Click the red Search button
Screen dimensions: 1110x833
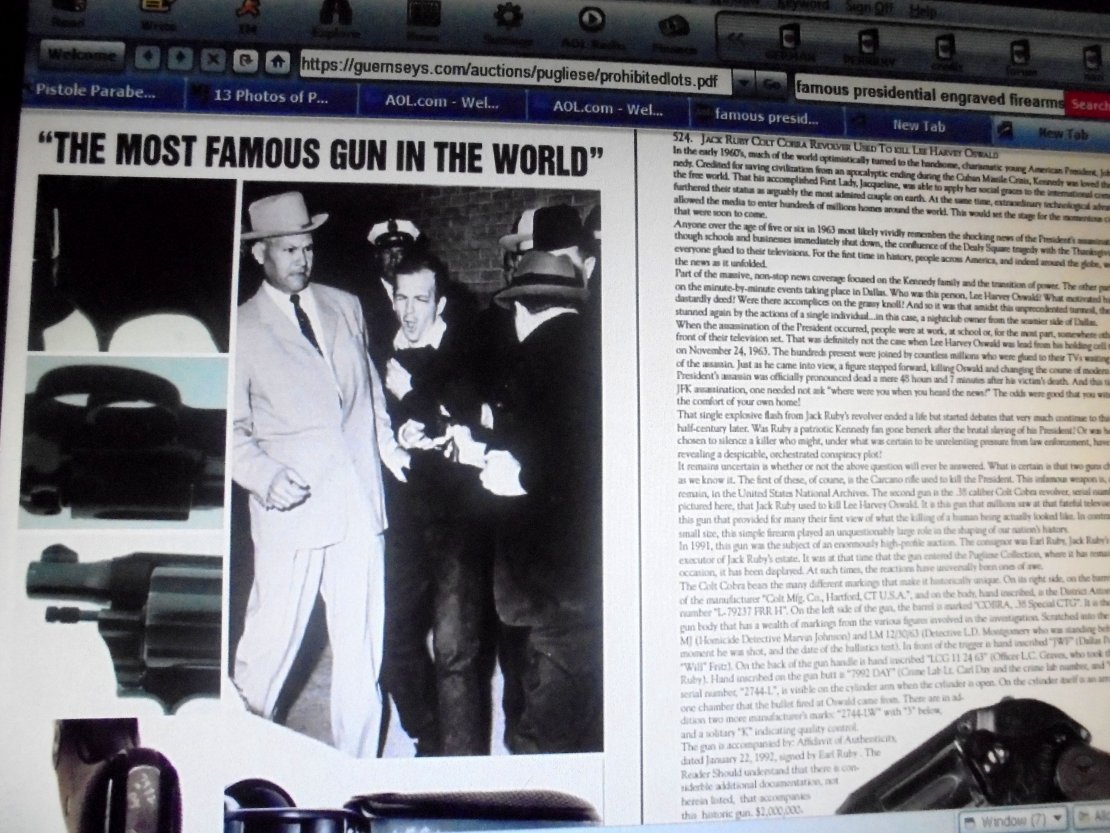1087,104
